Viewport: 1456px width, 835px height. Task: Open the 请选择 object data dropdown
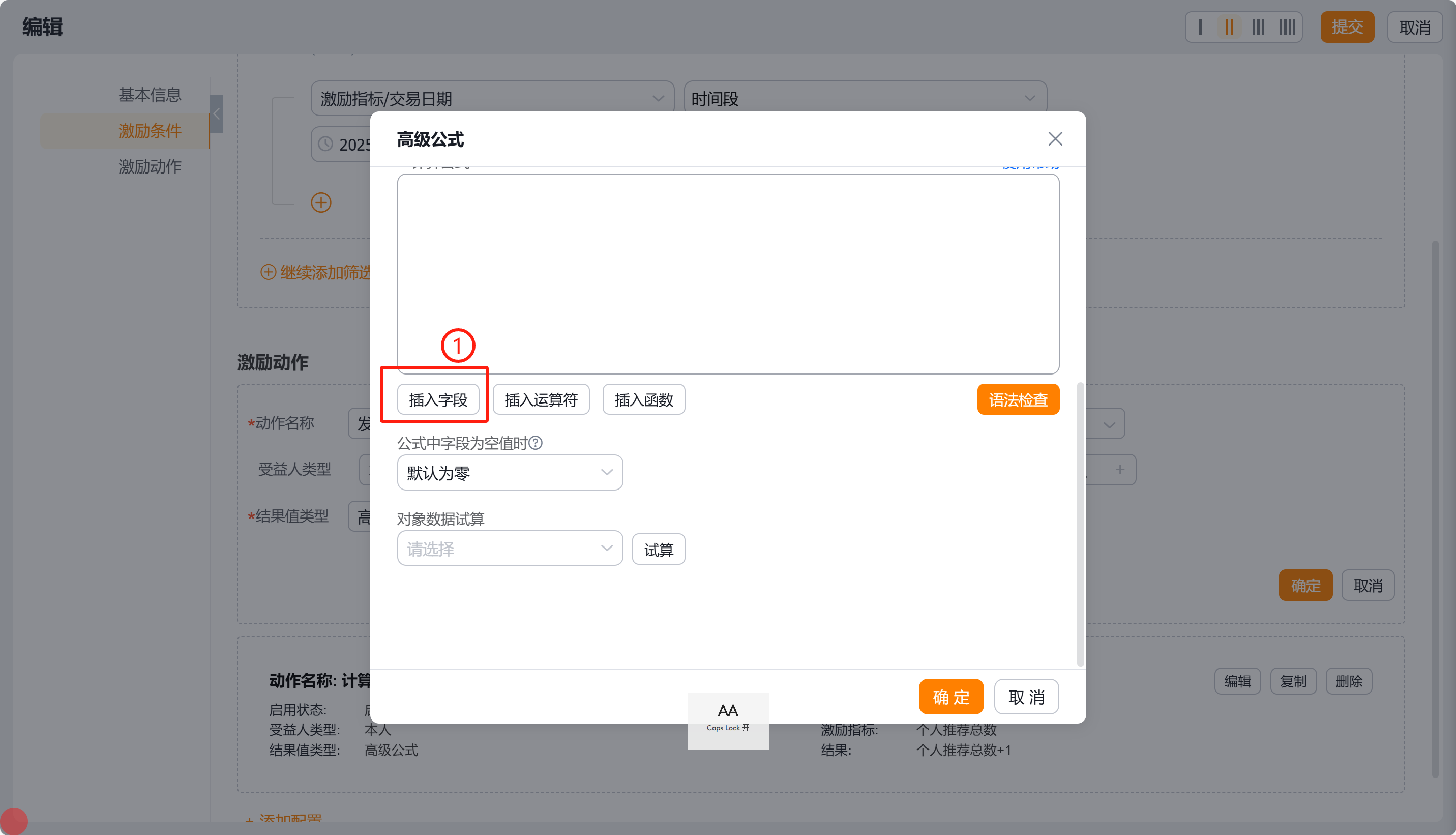click(x=510, y=549)
